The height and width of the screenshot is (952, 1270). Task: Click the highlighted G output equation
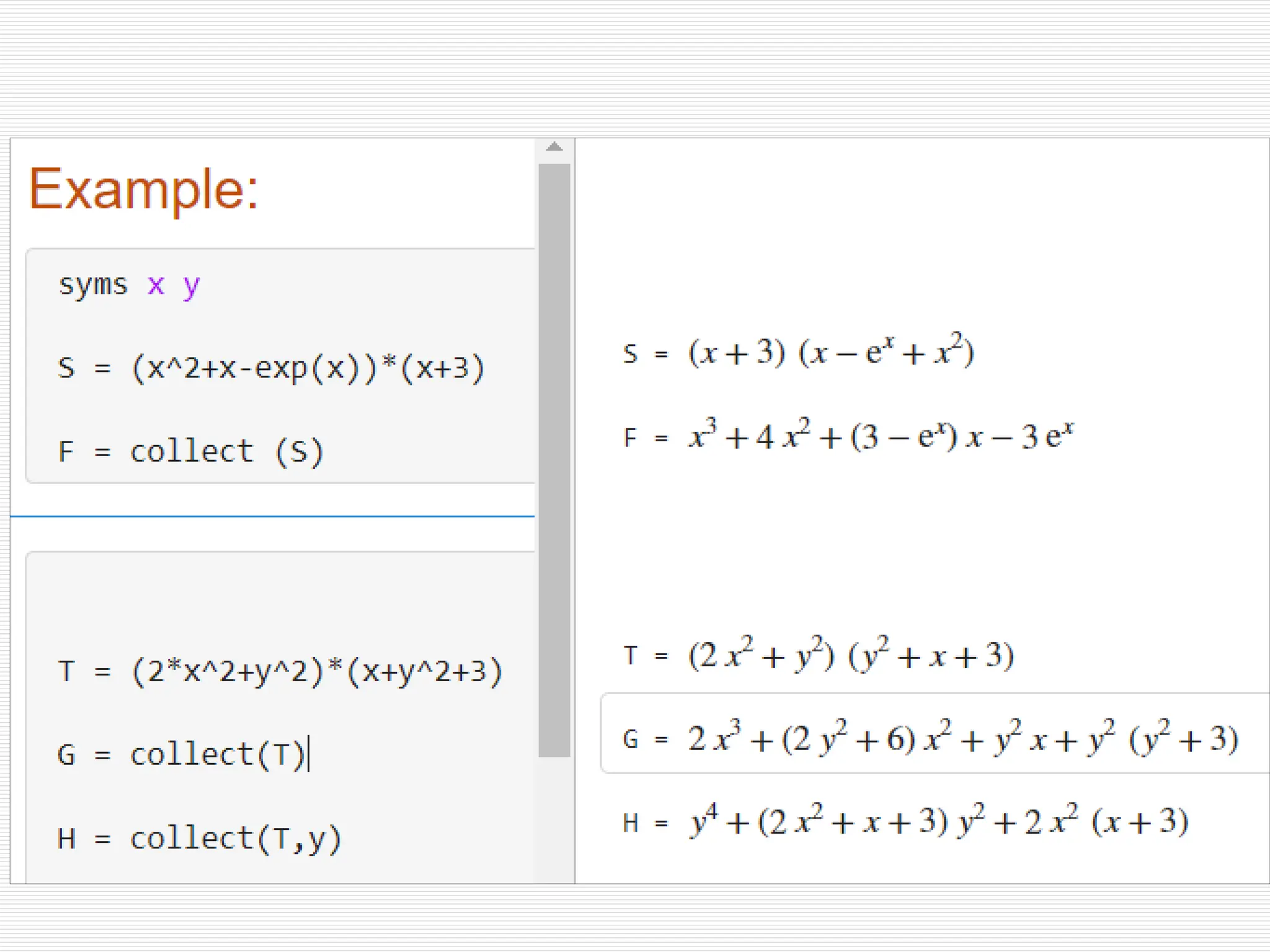(930, 738)
